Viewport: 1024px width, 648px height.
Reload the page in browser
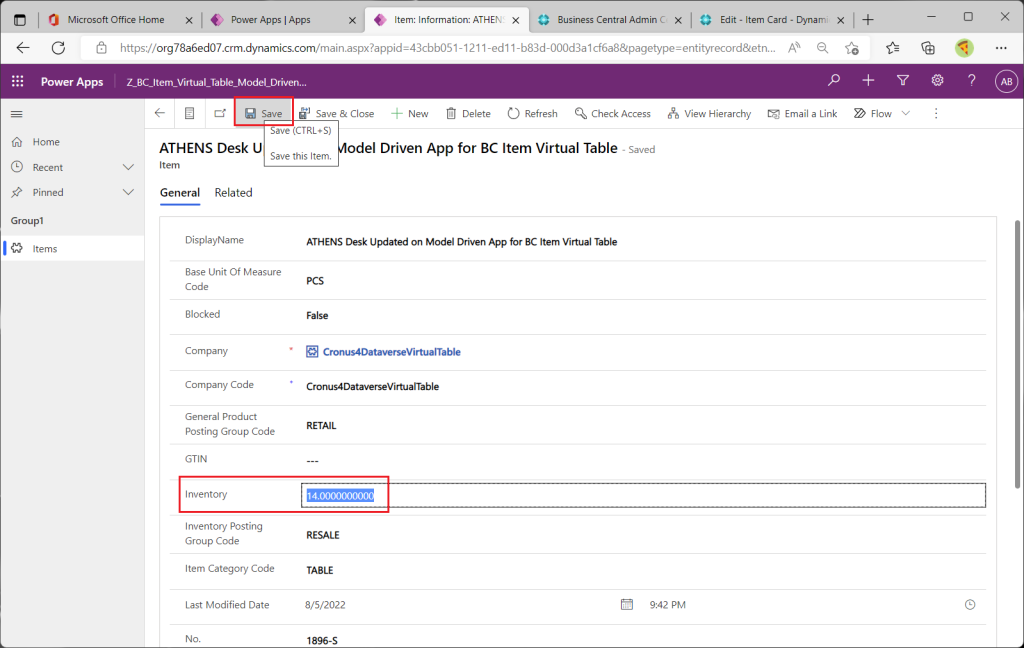(x=58, y=48)
